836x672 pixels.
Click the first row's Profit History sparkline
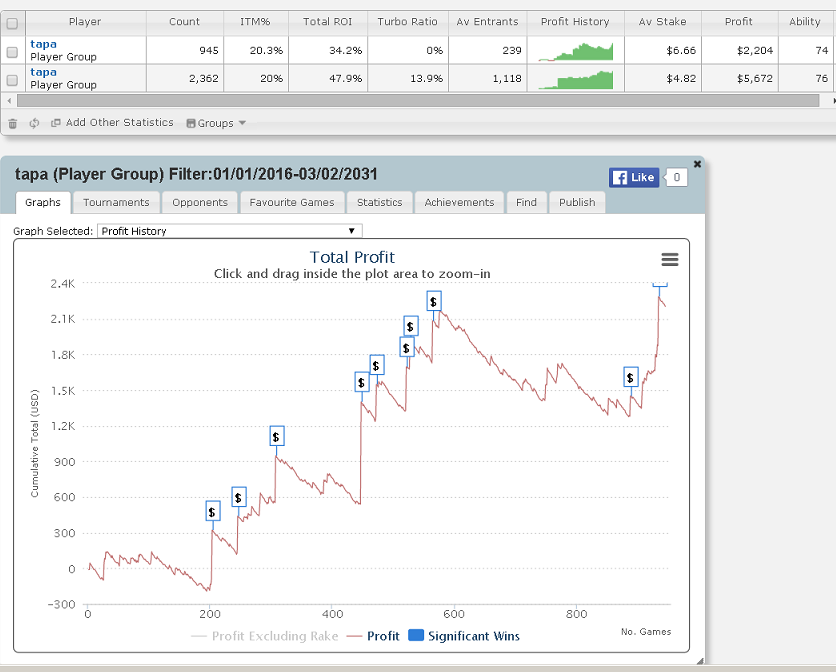click(x=576, y=51)
